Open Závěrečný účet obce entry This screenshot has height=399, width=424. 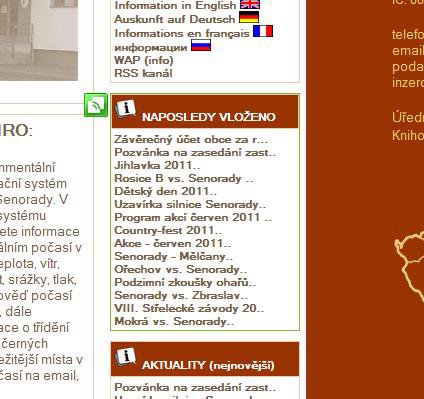point(191,139)
